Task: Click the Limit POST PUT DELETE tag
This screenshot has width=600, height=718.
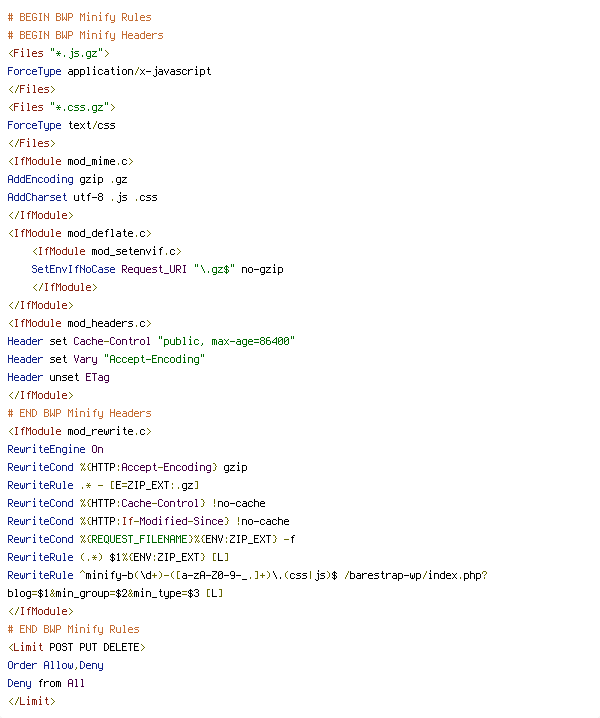Action: point(76,647)
